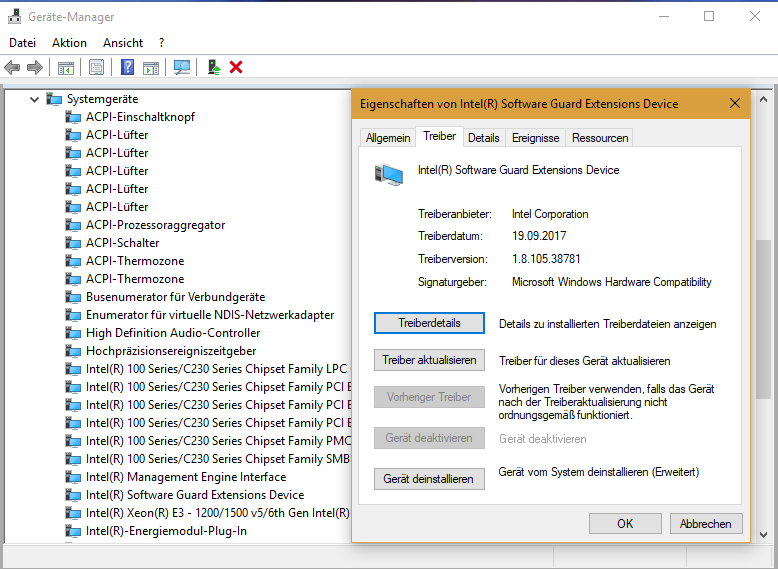Open the ? help menu

point(162,43)
